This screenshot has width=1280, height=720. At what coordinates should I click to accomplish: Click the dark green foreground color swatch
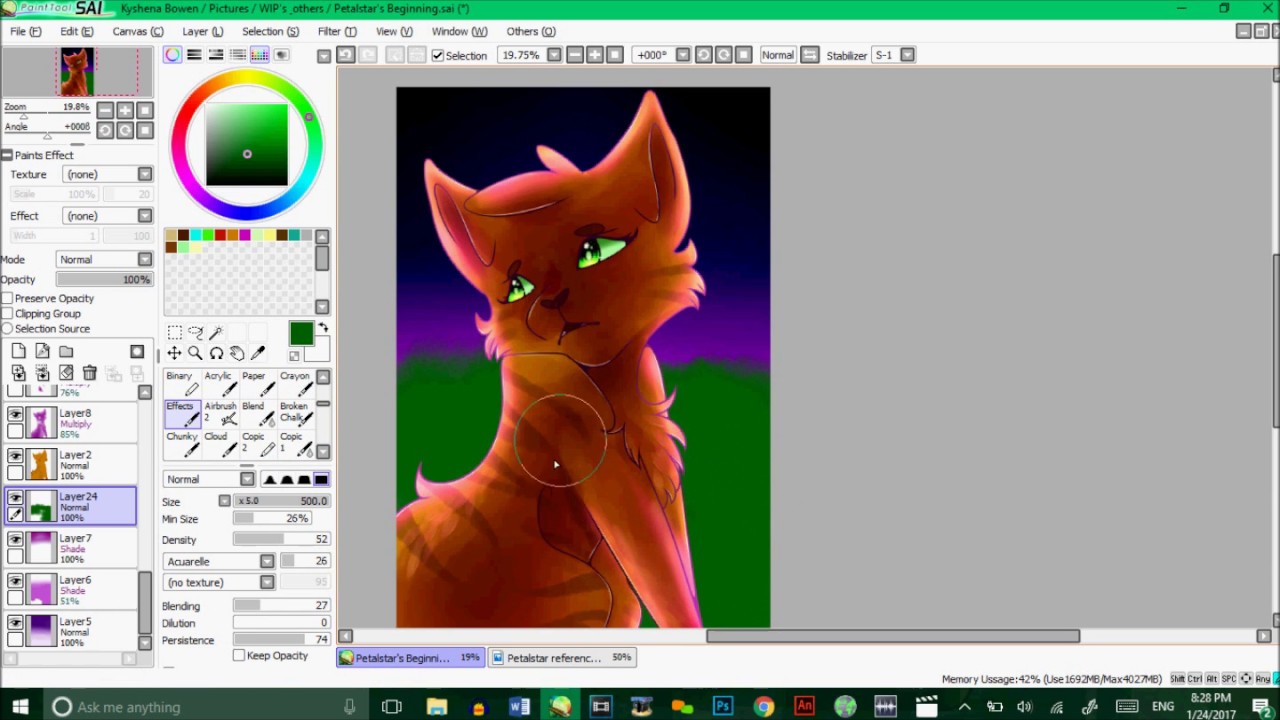pyautogui.click(x=301, y=334)
